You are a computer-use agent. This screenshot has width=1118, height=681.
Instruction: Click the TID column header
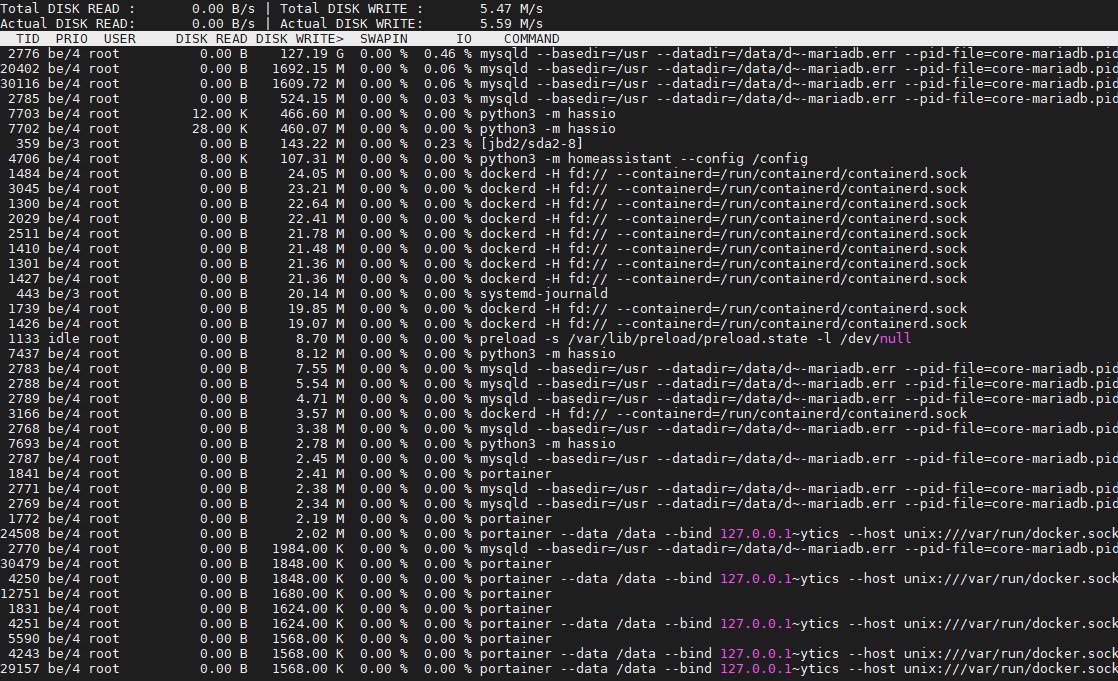coord(28,39)
